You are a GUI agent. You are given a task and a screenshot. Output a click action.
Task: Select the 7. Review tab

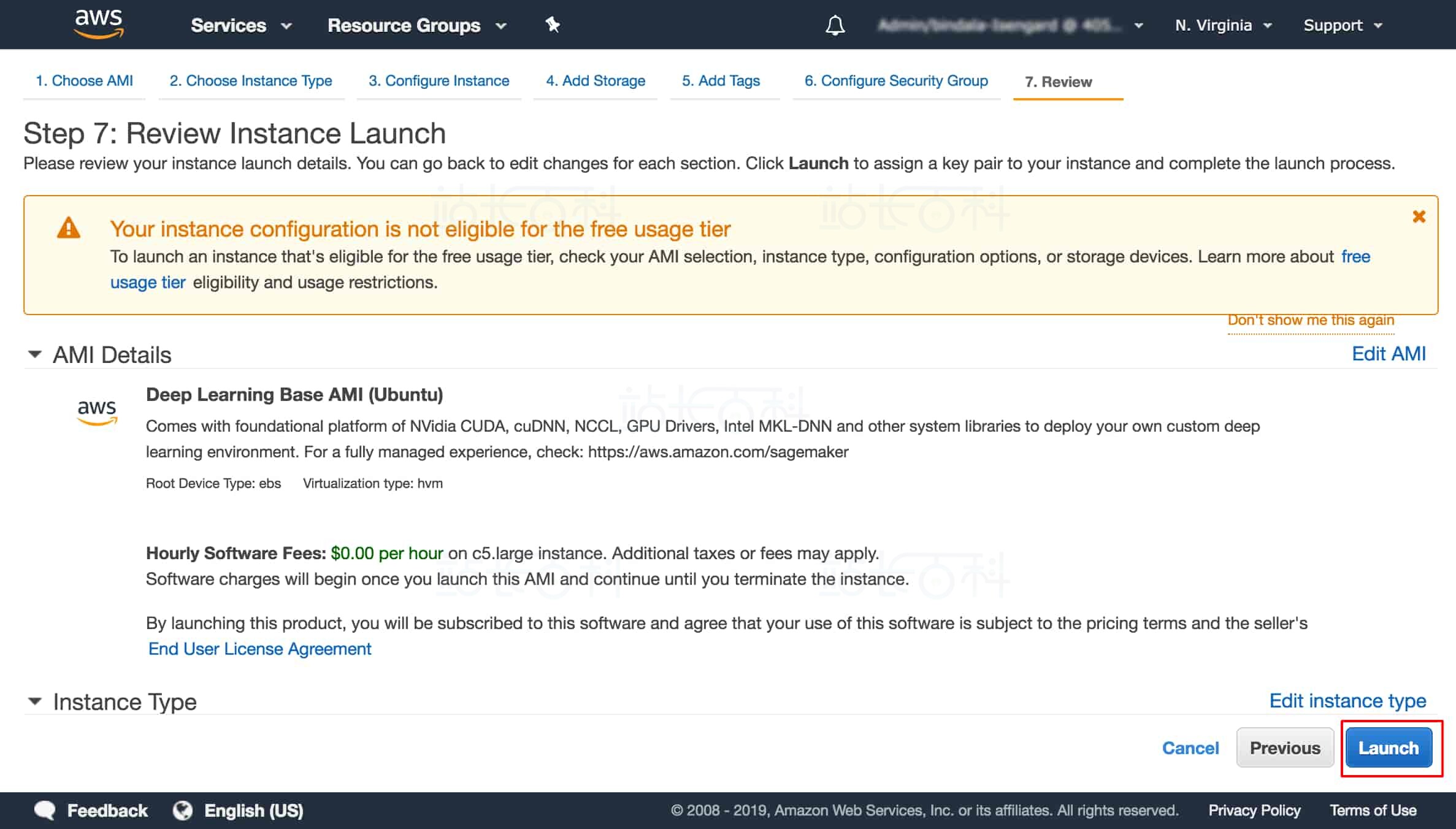1059,82
